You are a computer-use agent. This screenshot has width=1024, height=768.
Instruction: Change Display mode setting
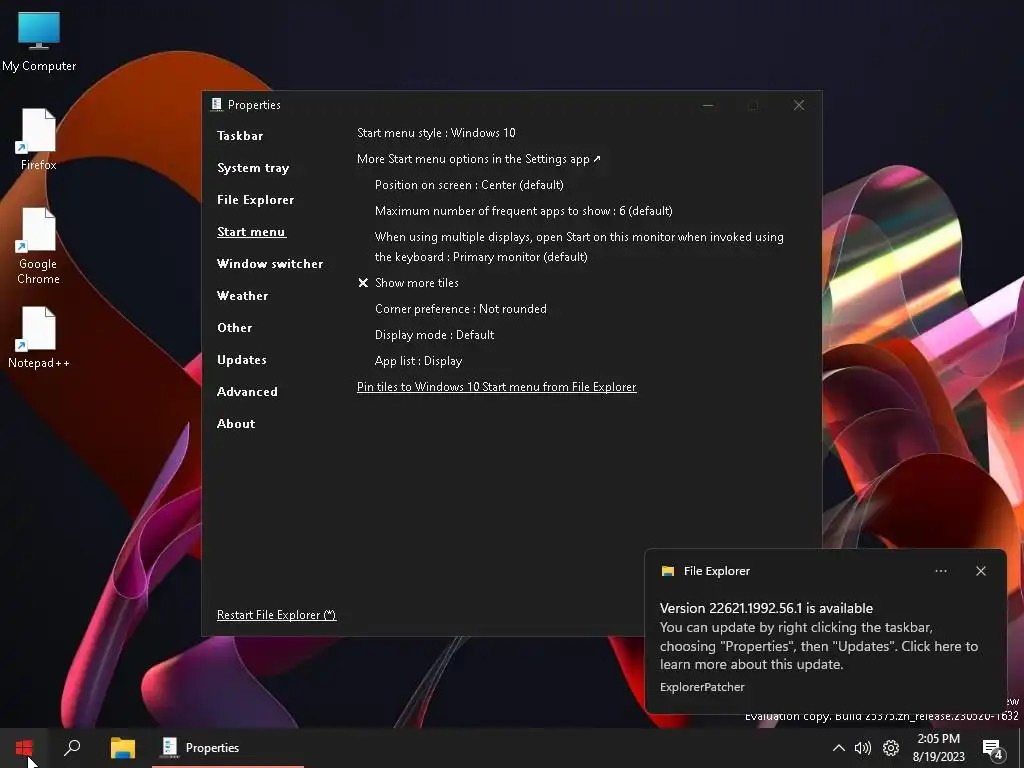click(434, 335)
